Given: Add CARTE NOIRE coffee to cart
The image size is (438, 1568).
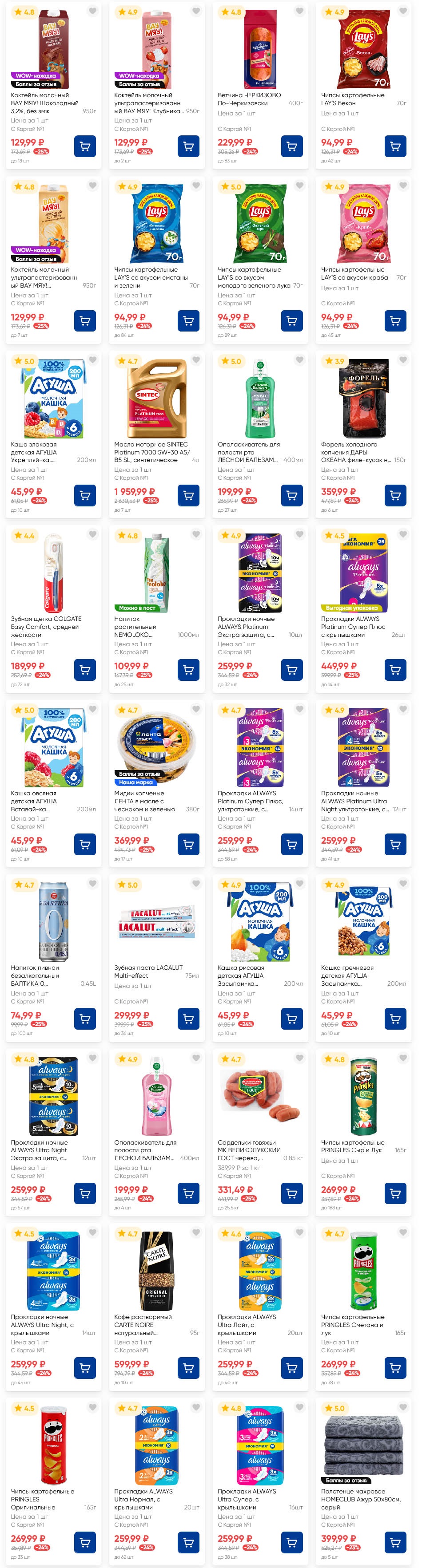Looking at the screenshot, I should tap(188, 1368).
